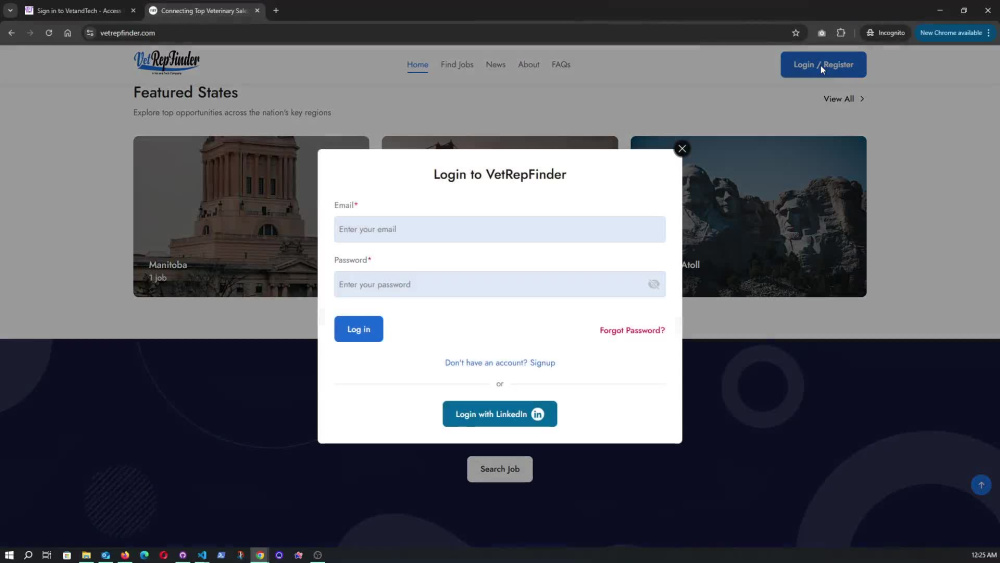Screen dimensions: 1000x563
Task: Close the Sign in to VetandTech tab
Action: tap(133, 10)
